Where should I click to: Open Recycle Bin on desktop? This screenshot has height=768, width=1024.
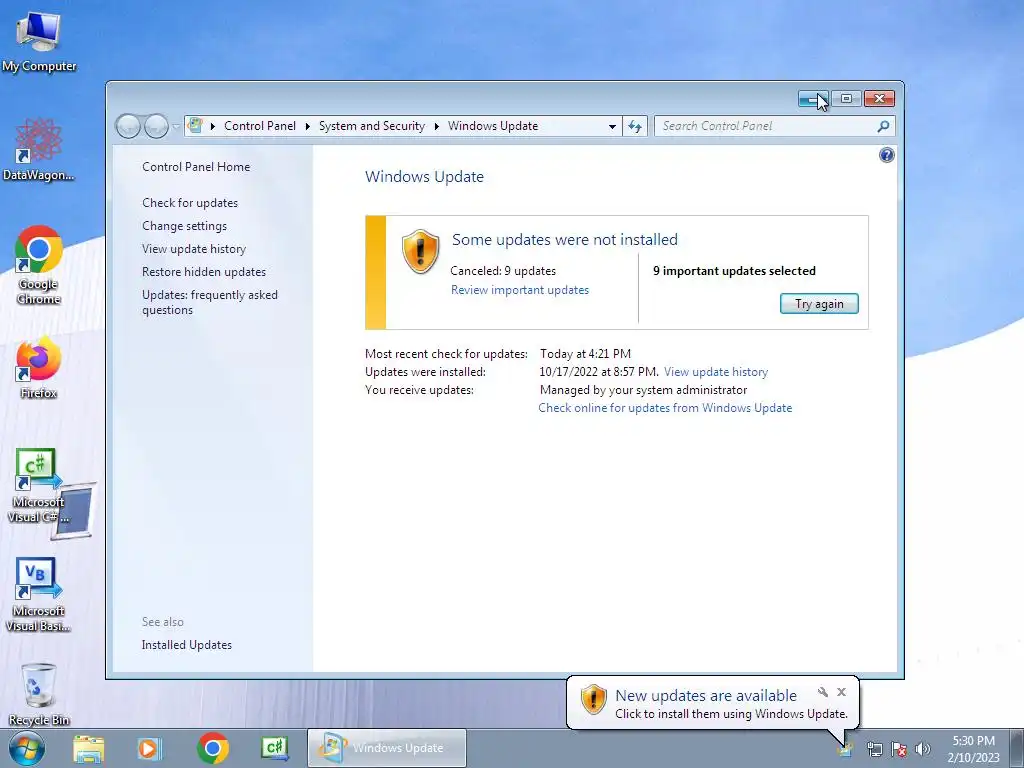pos(39,694)
